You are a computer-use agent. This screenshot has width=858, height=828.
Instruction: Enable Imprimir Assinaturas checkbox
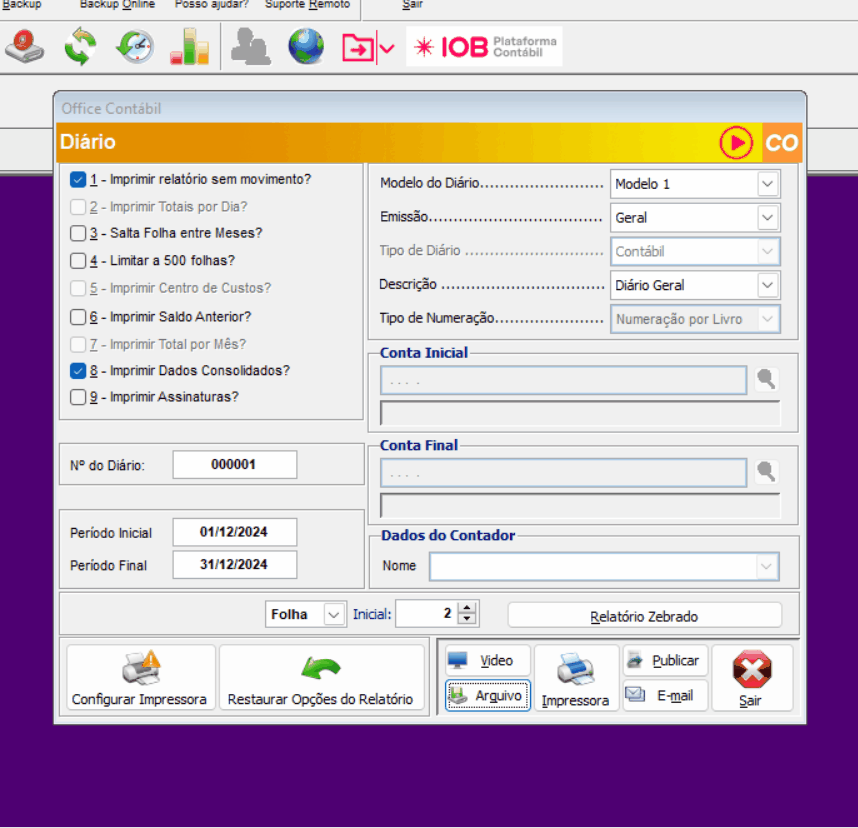[78, 397]
